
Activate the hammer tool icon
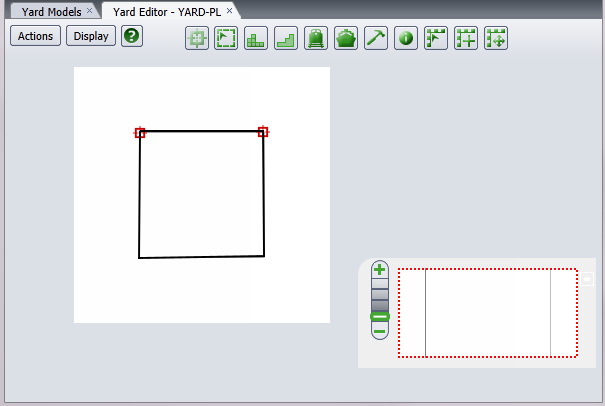[376, 38]
